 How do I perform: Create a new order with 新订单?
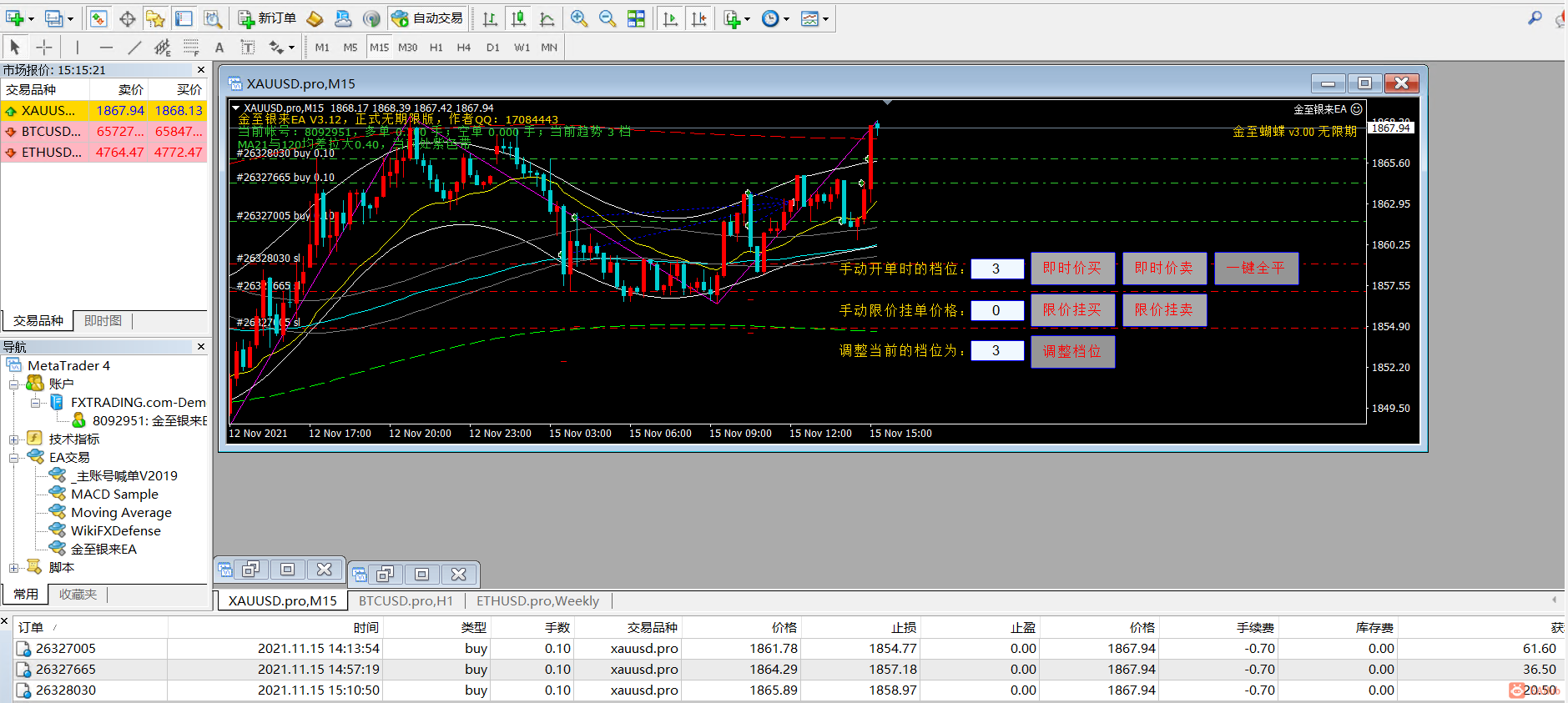click(267, 18)
